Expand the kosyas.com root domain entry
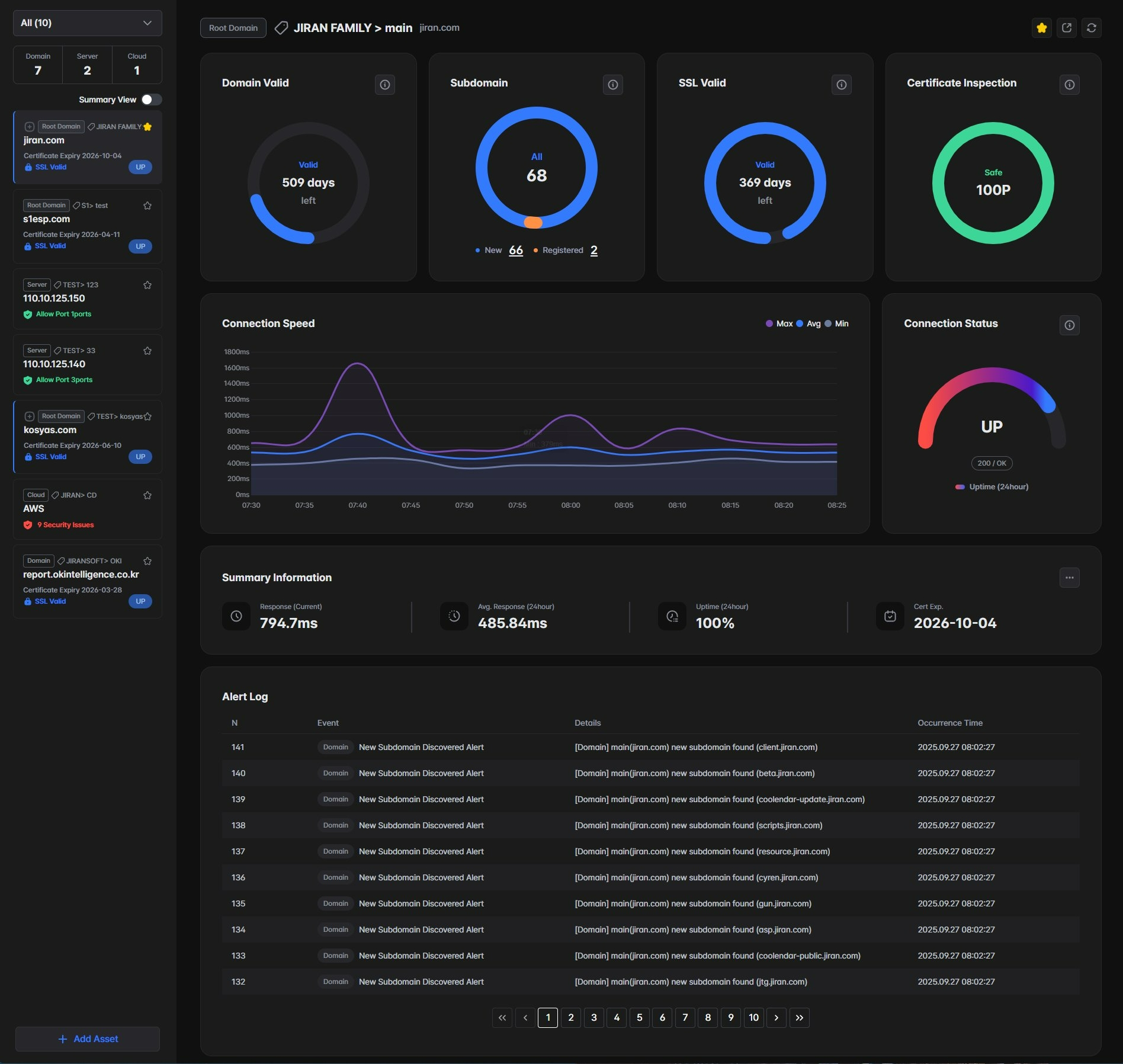 coord(29,416)
